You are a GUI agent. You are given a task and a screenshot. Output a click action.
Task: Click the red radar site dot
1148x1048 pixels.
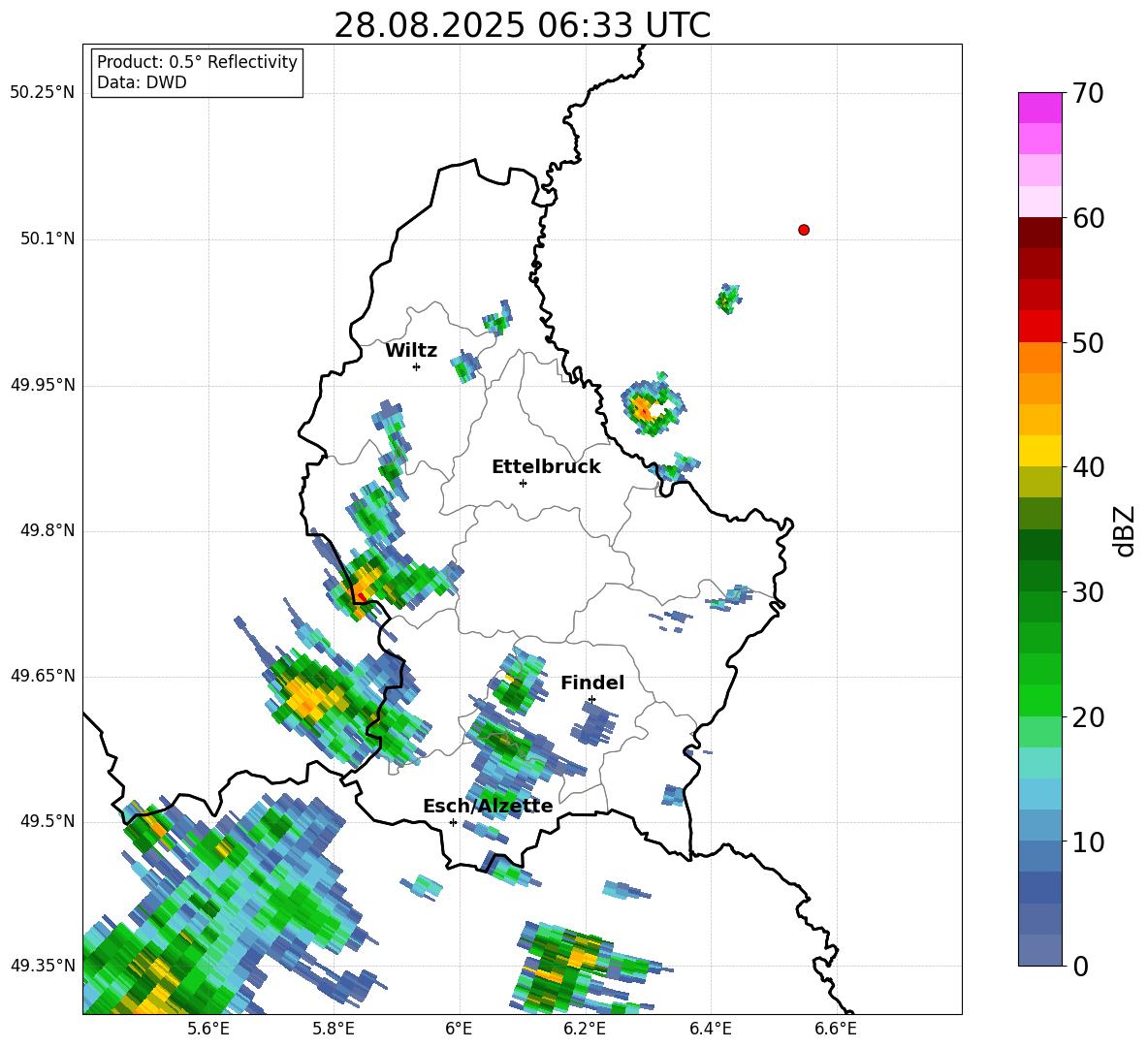tap(804, 230)
